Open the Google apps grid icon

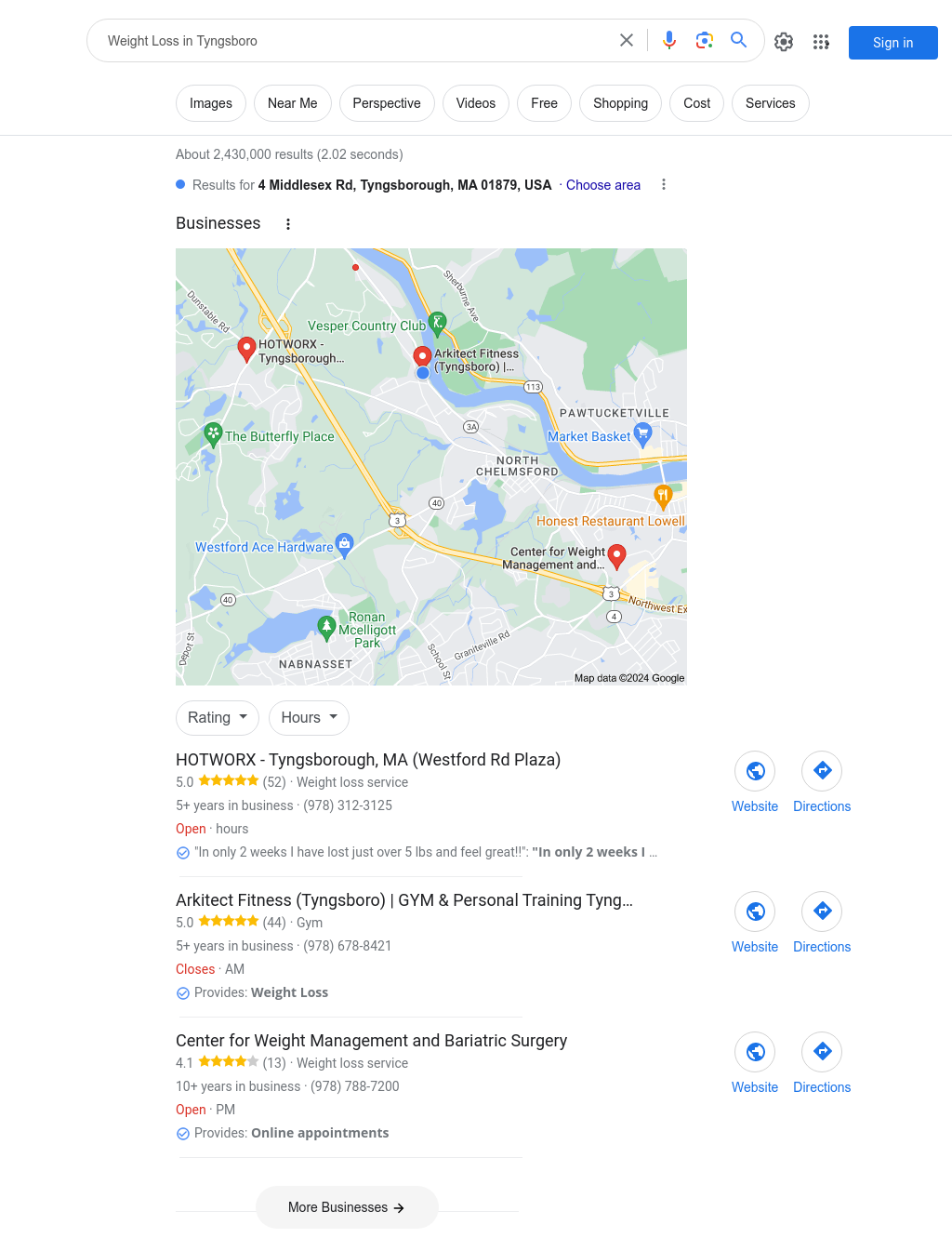821,42
